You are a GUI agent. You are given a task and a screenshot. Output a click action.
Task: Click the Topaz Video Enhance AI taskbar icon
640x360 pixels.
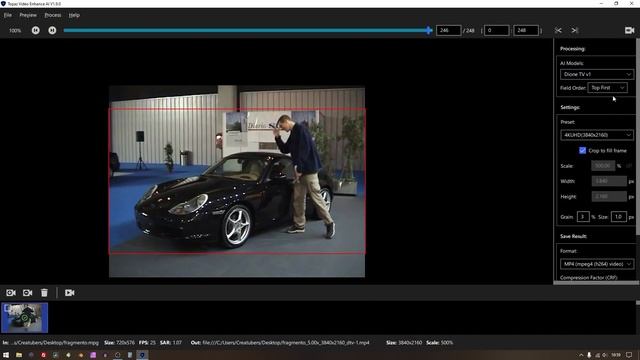(142, 355)
